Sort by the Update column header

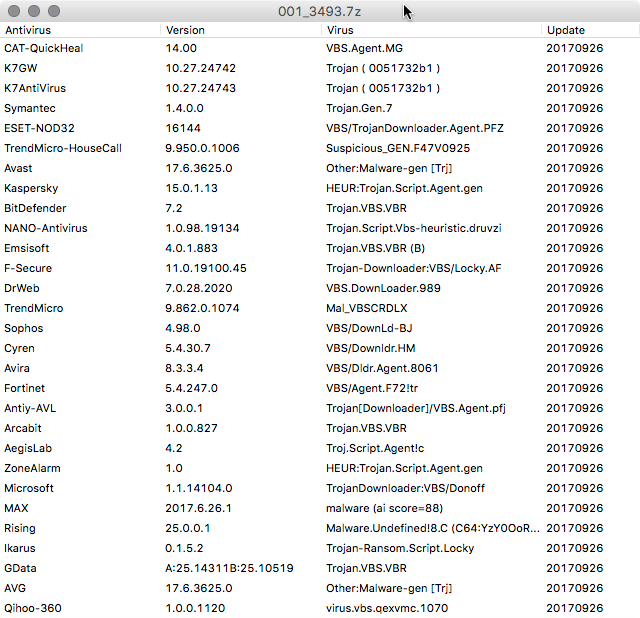[x=590, y=30]
